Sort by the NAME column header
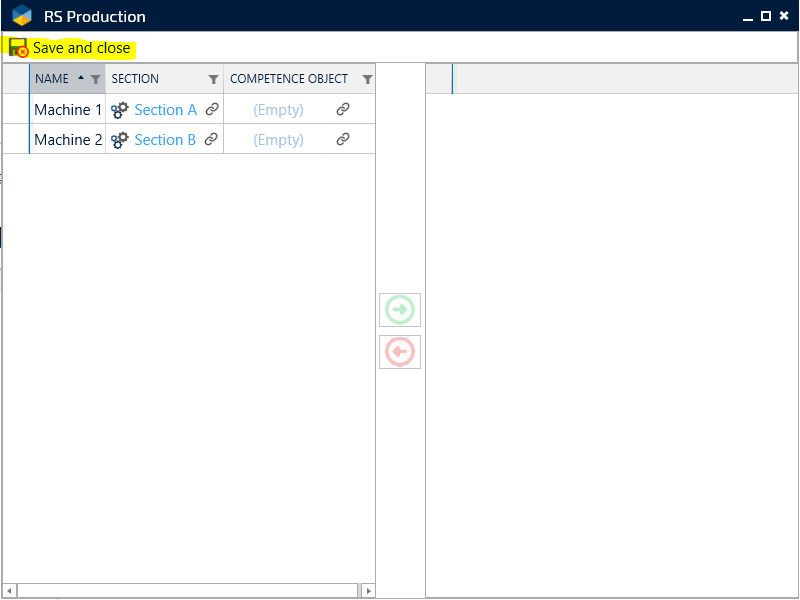This screenshot has height=600, width=800. click(x=52, y=79)
